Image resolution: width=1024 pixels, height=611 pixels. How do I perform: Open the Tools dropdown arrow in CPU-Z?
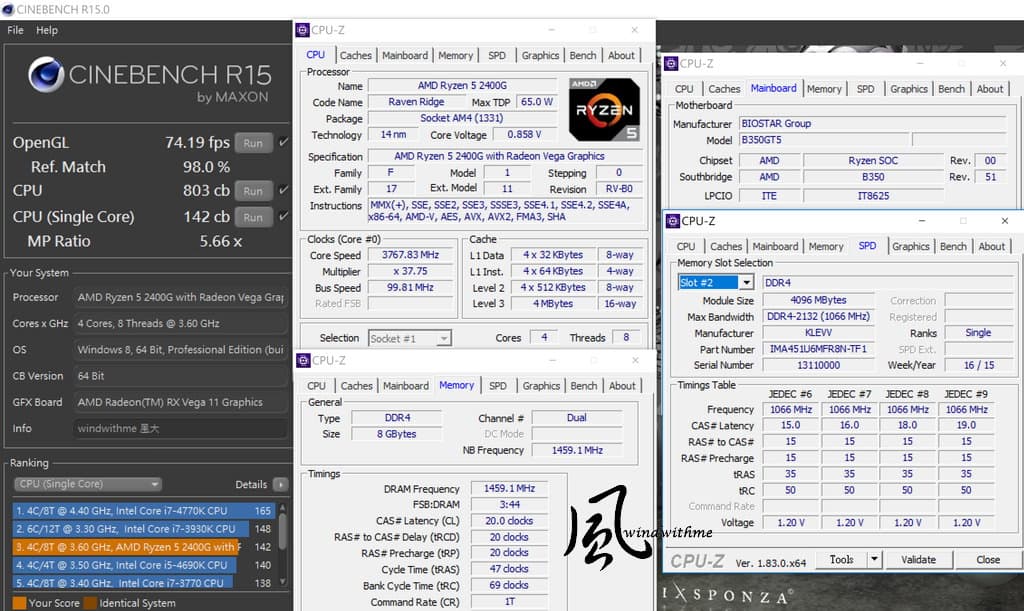coord(874,559)
